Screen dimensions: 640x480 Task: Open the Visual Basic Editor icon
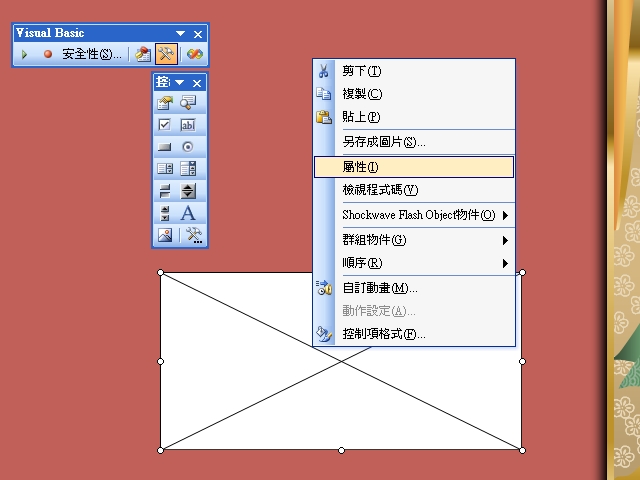143,54
